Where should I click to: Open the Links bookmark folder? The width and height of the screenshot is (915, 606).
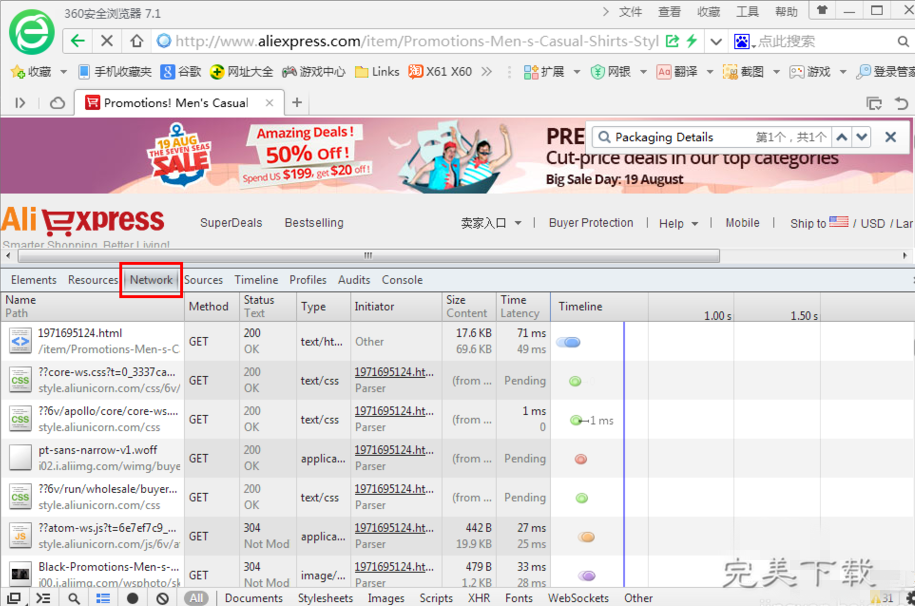click(378, 72)
